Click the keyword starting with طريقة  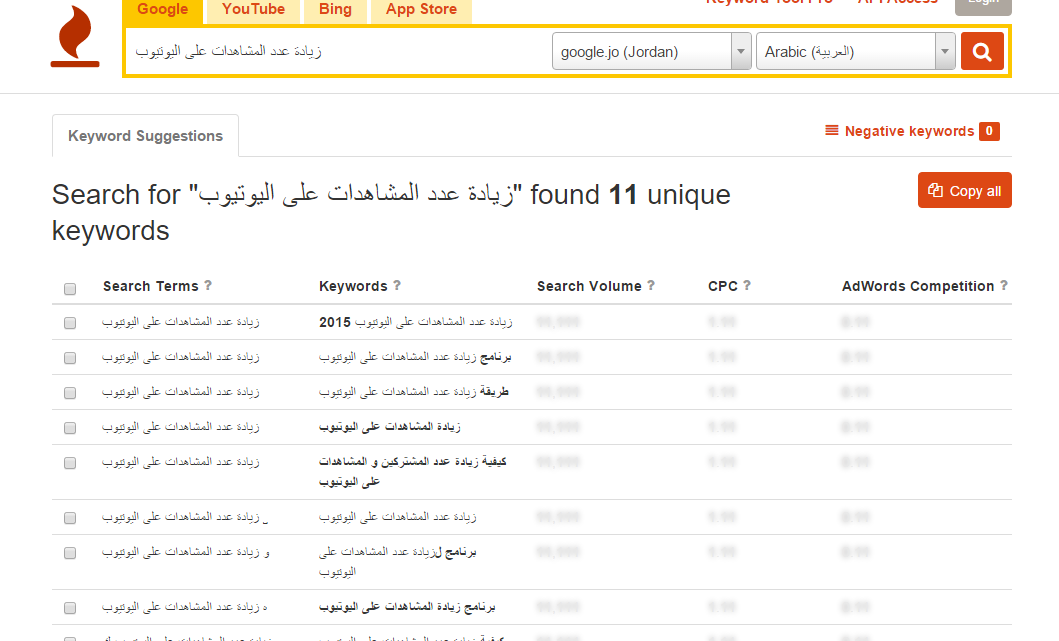(x=413, y=392)
